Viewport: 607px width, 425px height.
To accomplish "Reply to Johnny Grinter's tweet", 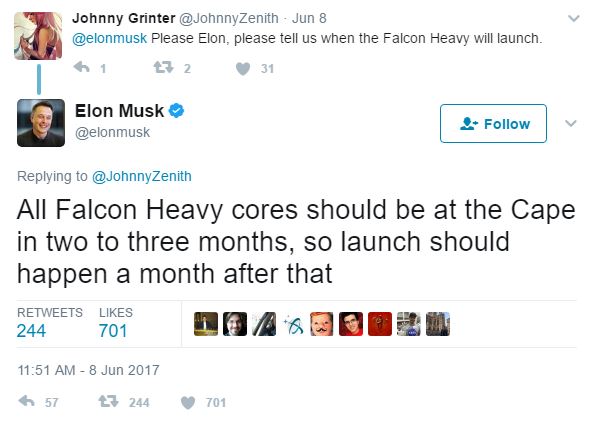I will (82, 68).
